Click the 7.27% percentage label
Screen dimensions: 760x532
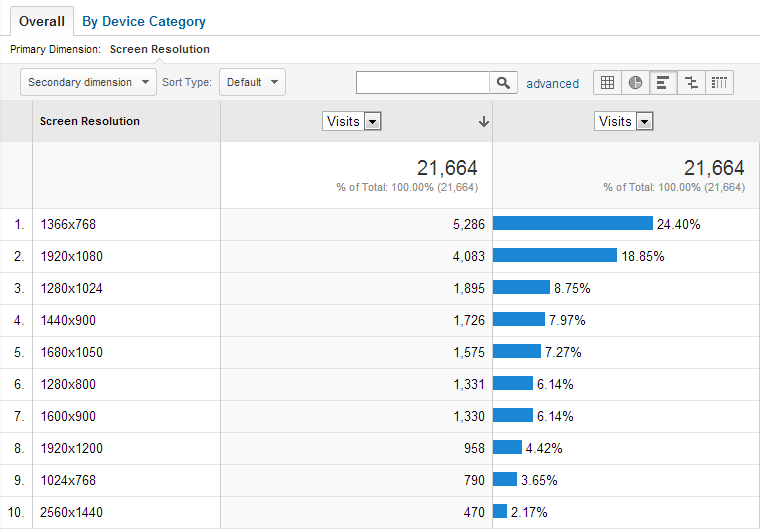point(563,352)
